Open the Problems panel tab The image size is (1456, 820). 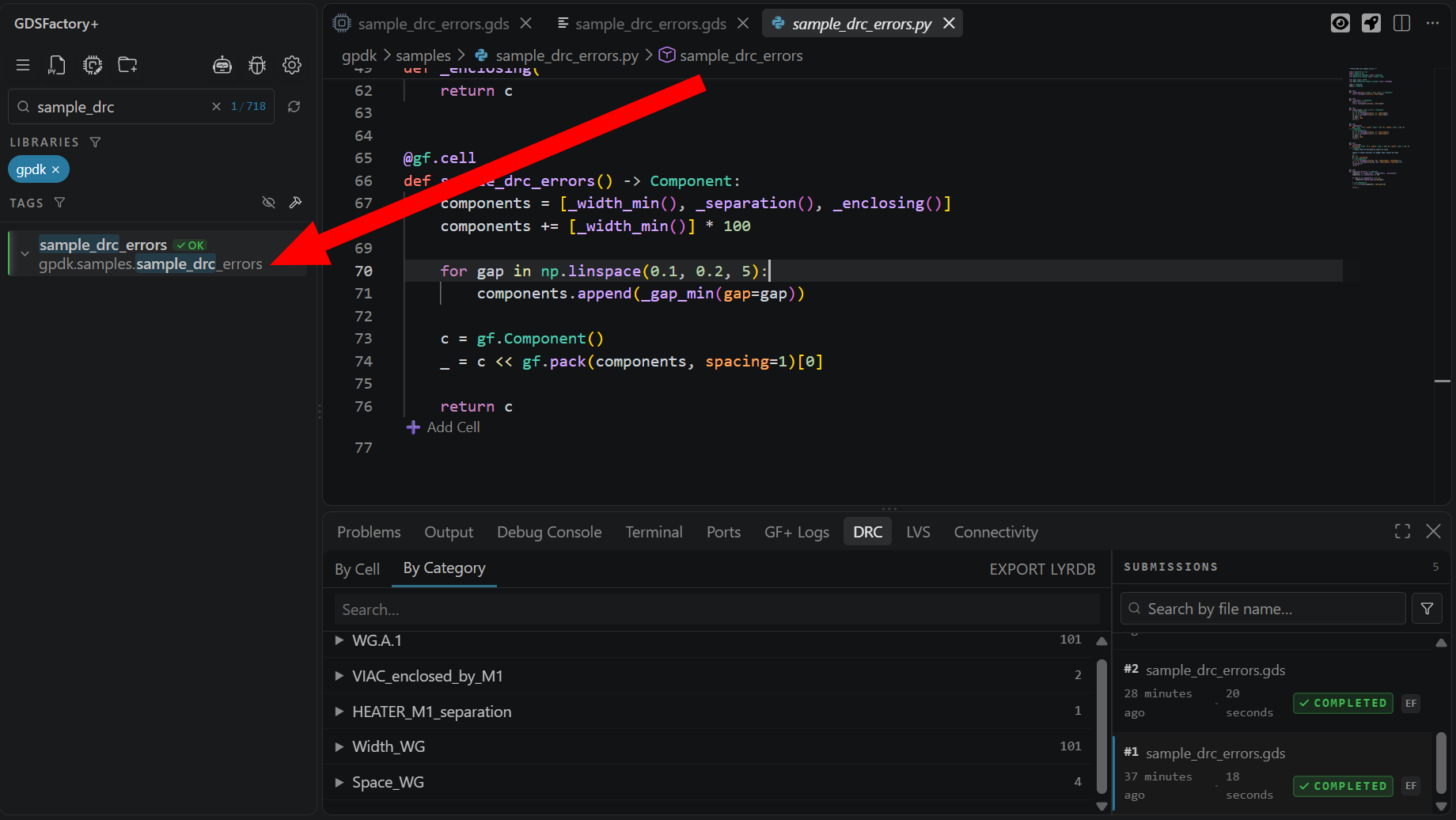click(369, 532)
